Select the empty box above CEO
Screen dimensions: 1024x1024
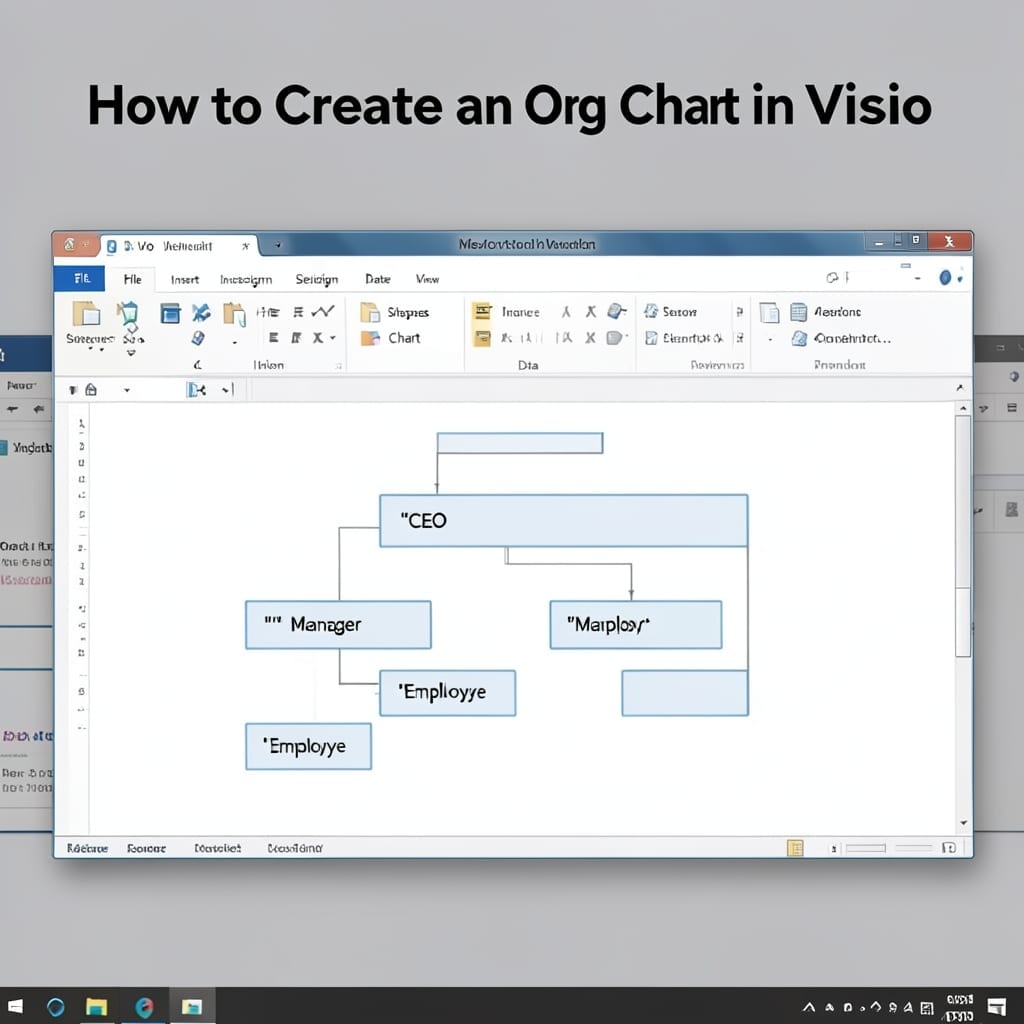coord(520,443)
